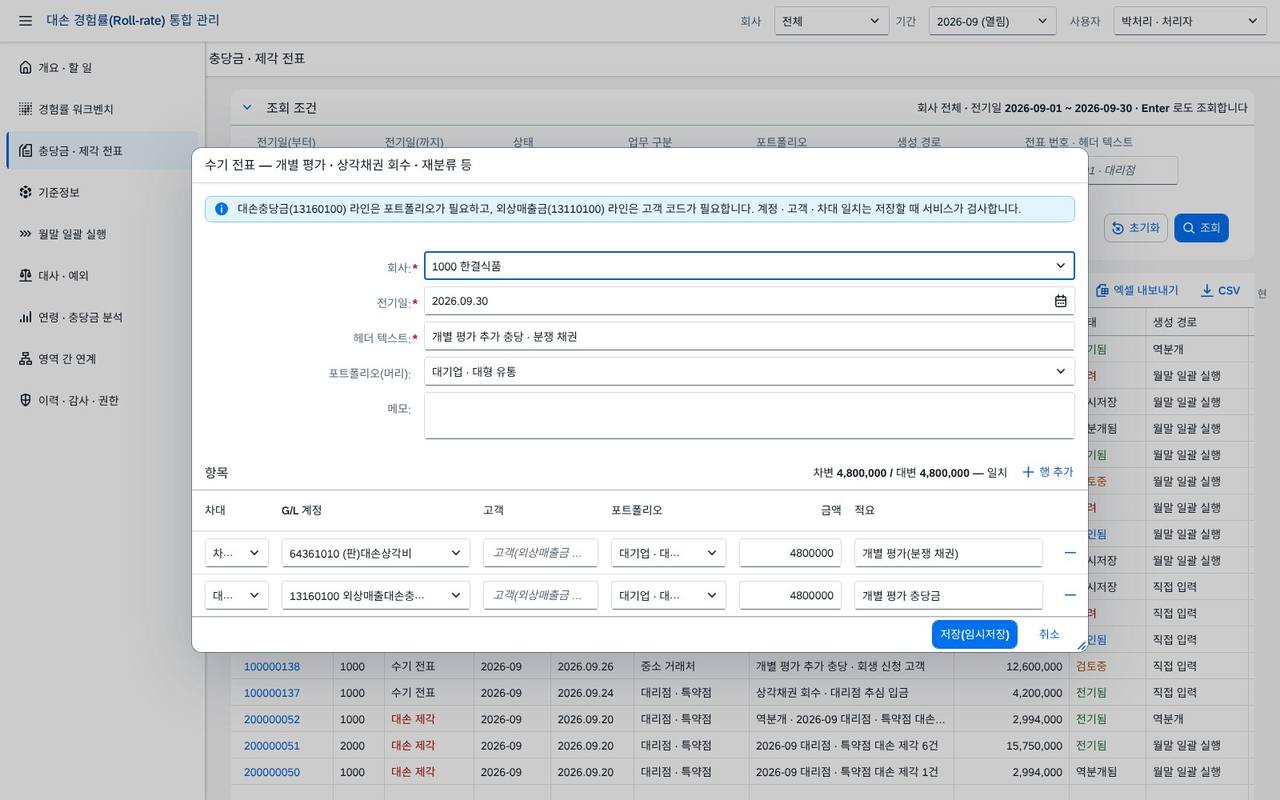Open G/L 계정 dropdown showing 64361010
This screenshot has width=1280, height=800.
[x=375, y=553]
